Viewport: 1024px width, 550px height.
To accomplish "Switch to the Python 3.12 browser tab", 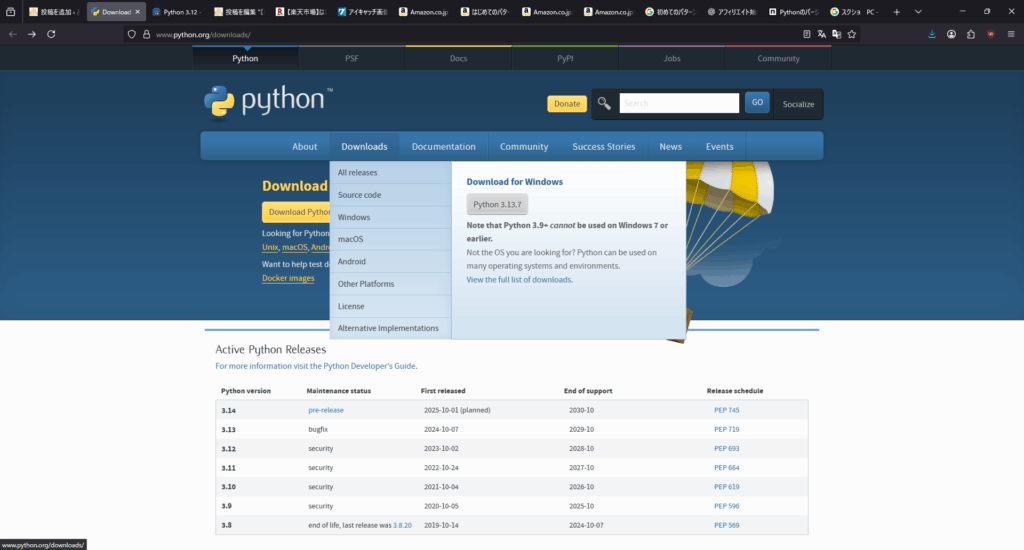I will tap(176, 12).
